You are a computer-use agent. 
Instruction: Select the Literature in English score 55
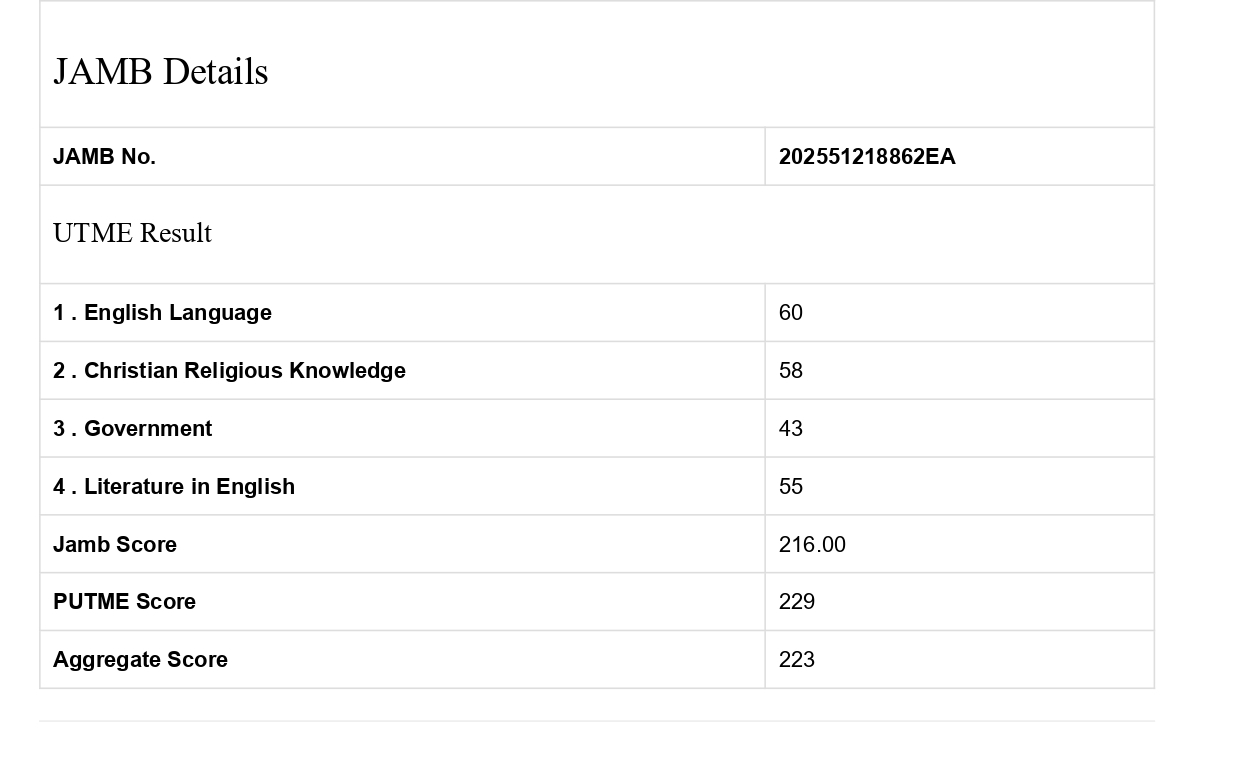click(791, 487)
